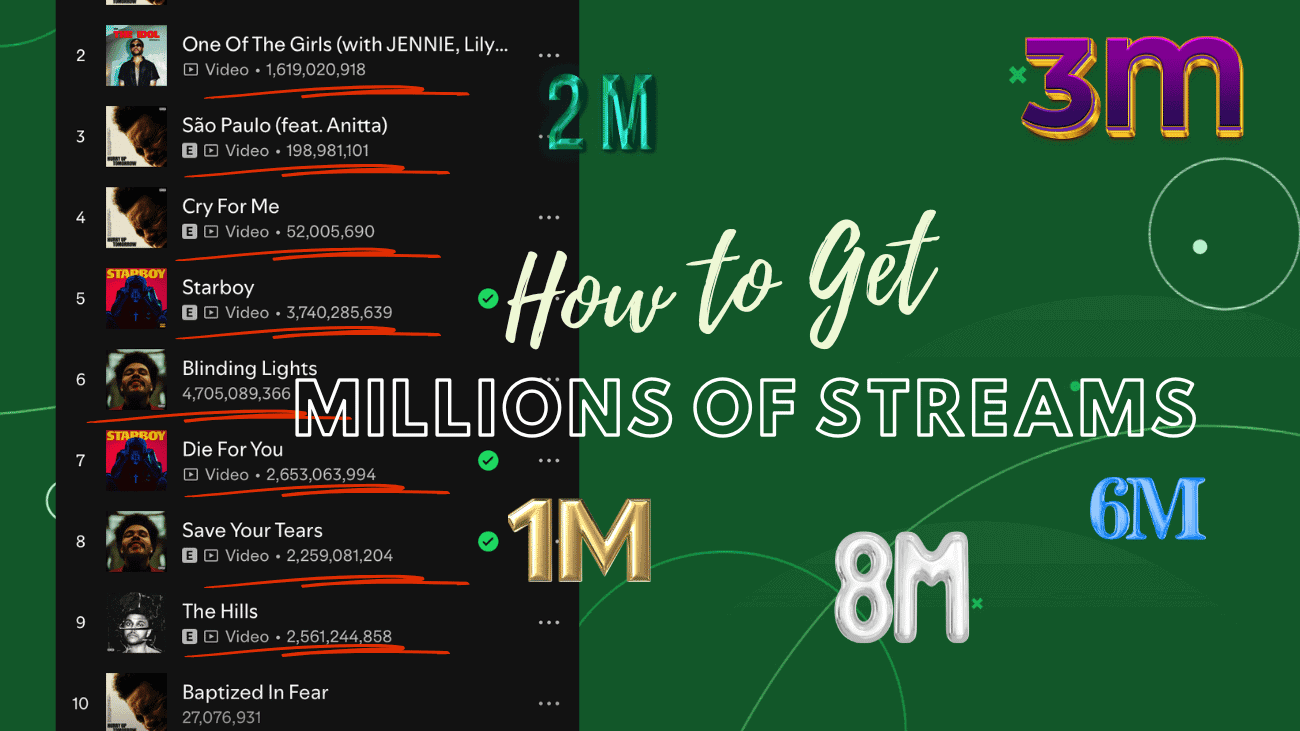Viewport: 1300px width, 731px height.
Task: Click the Blinding Lights album cover thumbnail
Action: tap(136, 379)
